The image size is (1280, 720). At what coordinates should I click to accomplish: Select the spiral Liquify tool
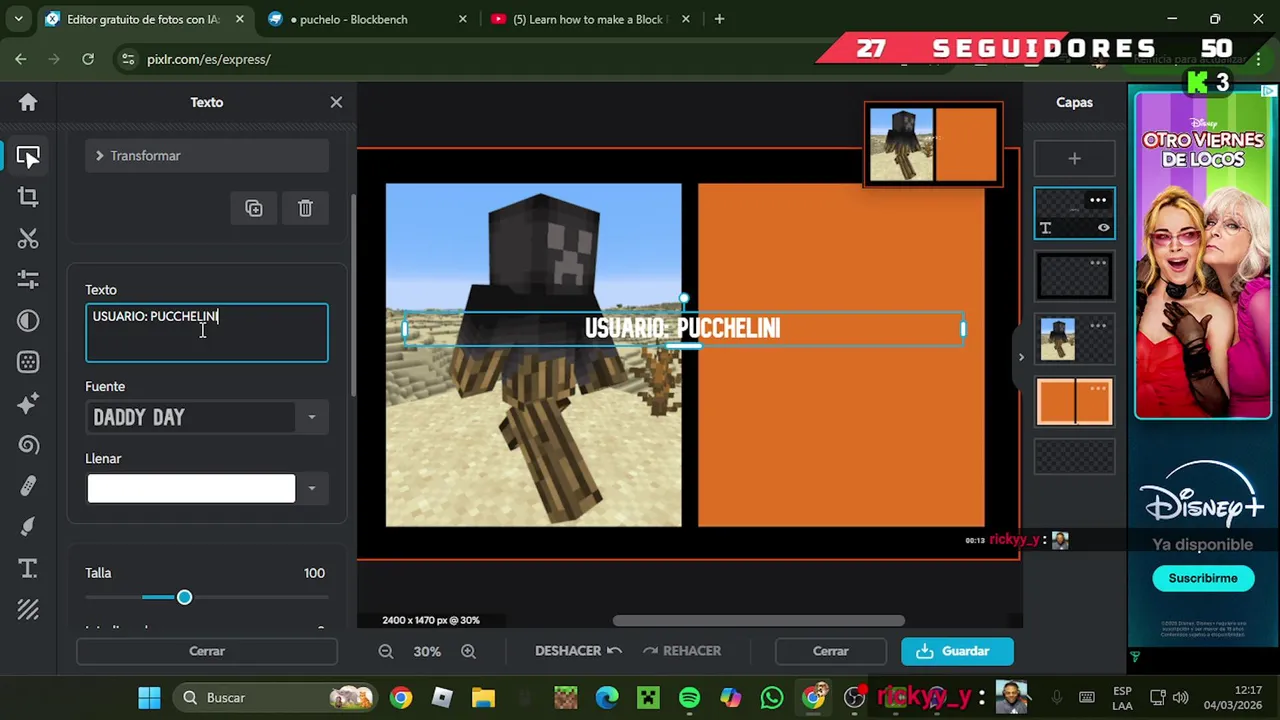pos(28,444)
